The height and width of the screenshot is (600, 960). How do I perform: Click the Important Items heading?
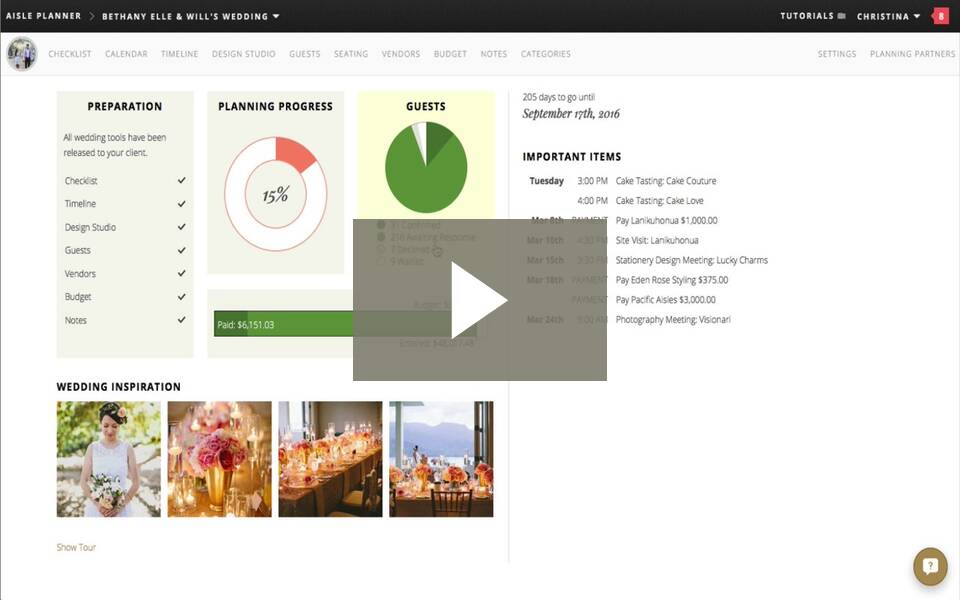click(572, 157)
